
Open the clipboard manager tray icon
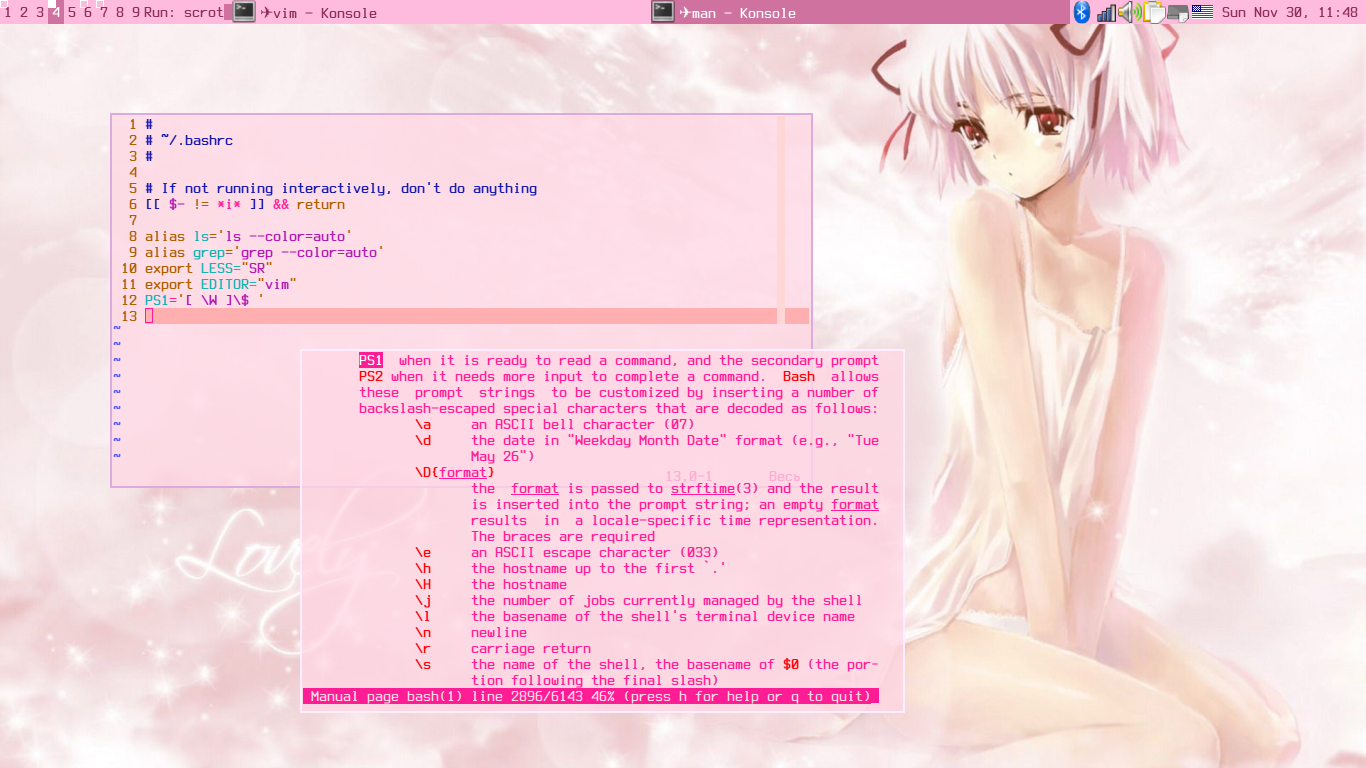[x=1154, y=12]
